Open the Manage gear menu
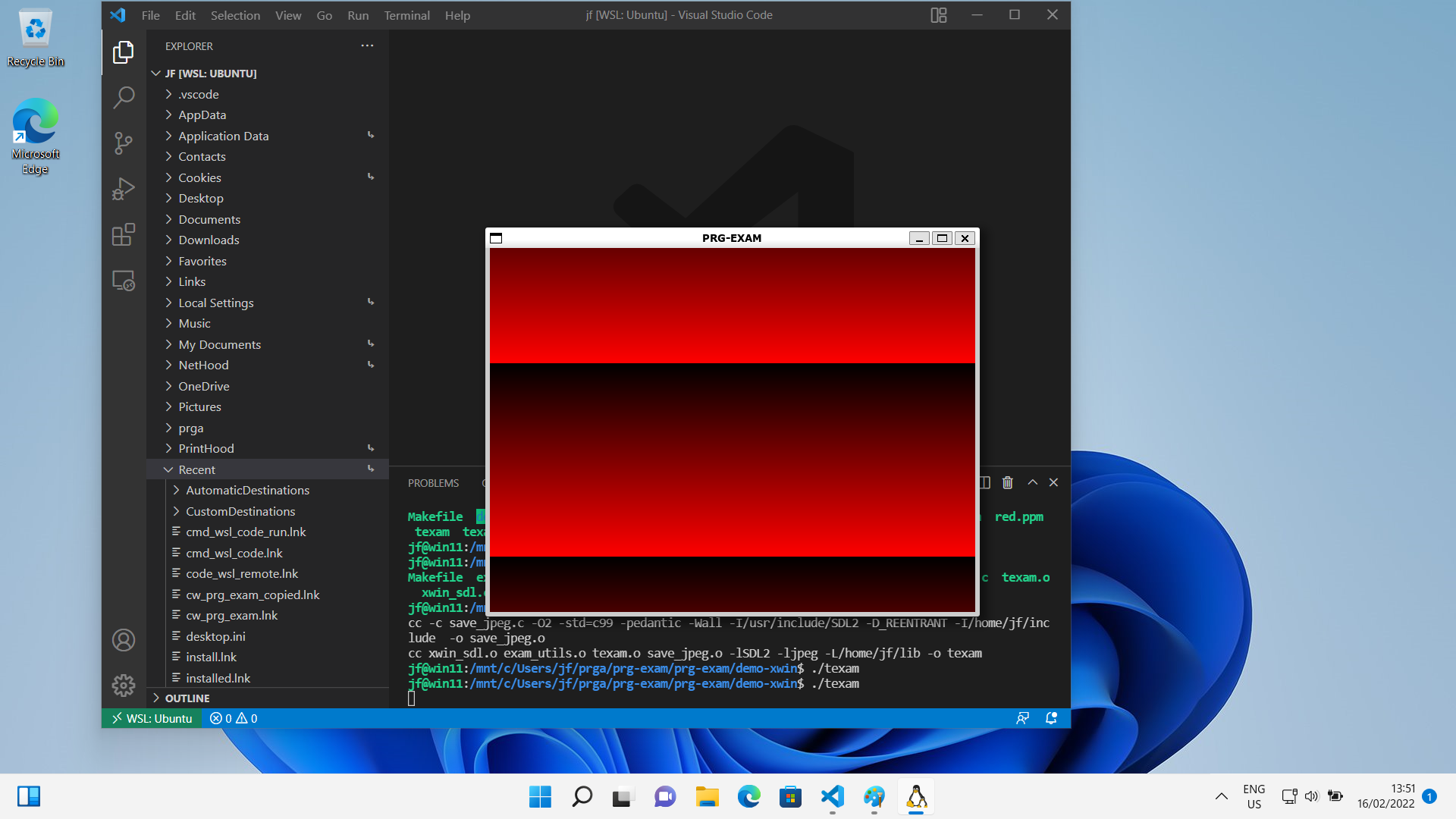This screenshot has height=819, width=1456. [124, 686]
